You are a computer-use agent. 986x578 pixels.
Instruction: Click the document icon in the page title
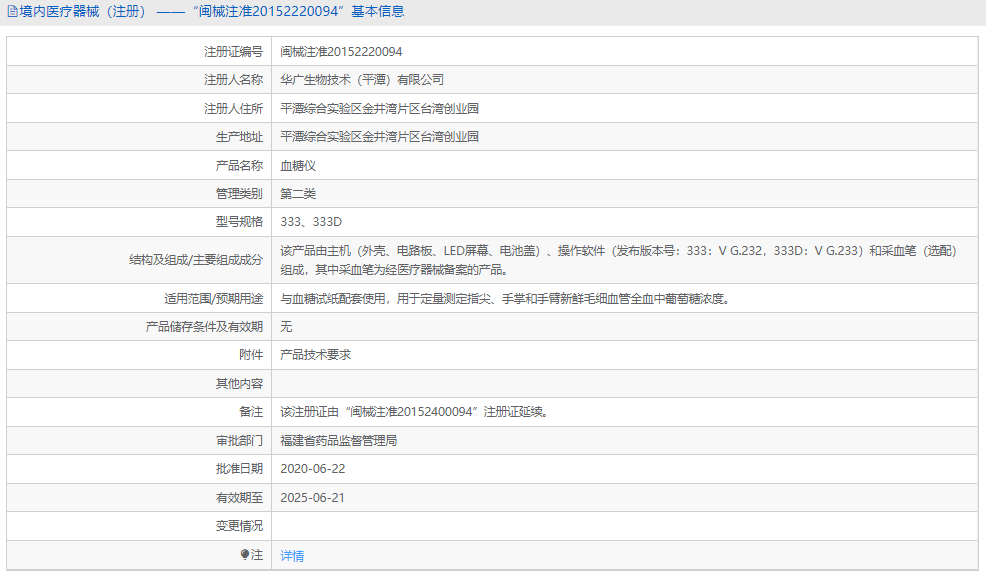pyautogui.click(x=12, y=11)
